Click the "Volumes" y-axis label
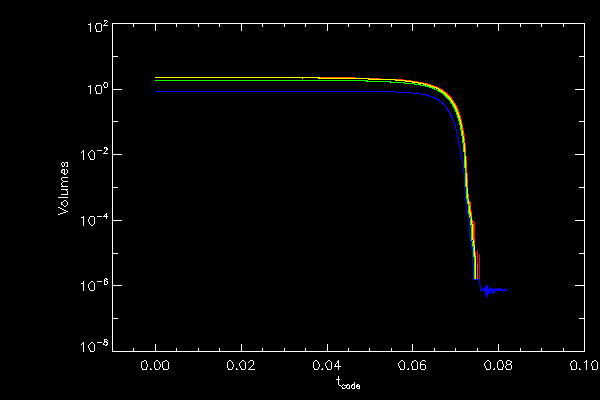The width and height of the screenshot is (600, 400). (x=62, y=187)
